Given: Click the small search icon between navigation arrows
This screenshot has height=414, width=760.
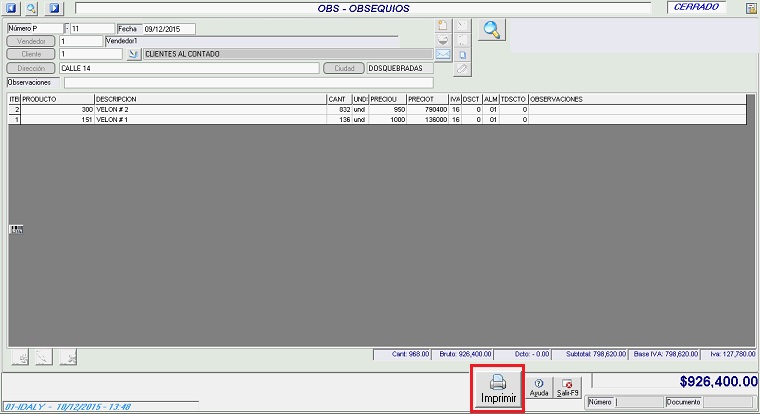Looking at the screenshot, I should (x=32, y=8).
